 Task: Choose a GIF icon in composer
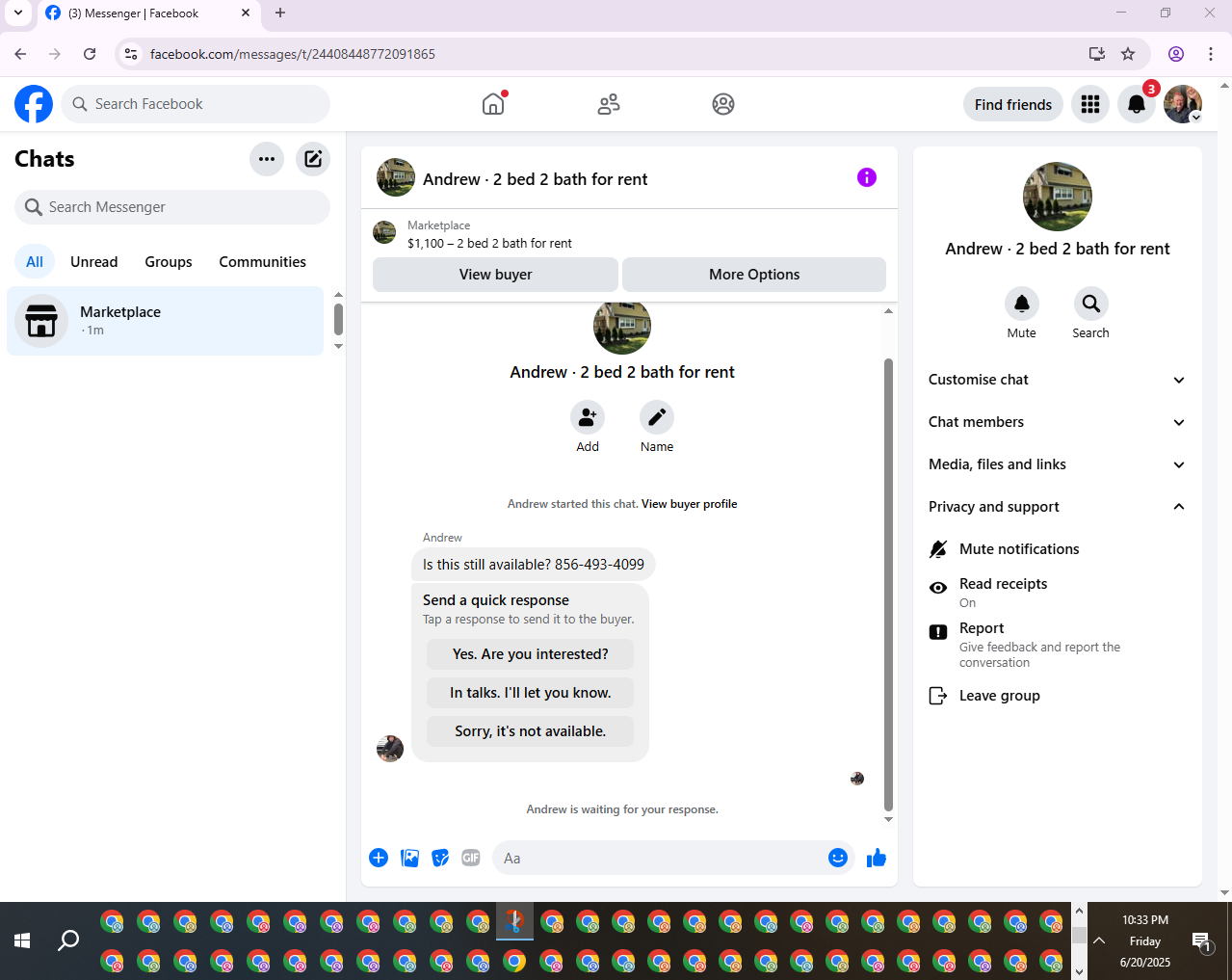coord(471,858)
